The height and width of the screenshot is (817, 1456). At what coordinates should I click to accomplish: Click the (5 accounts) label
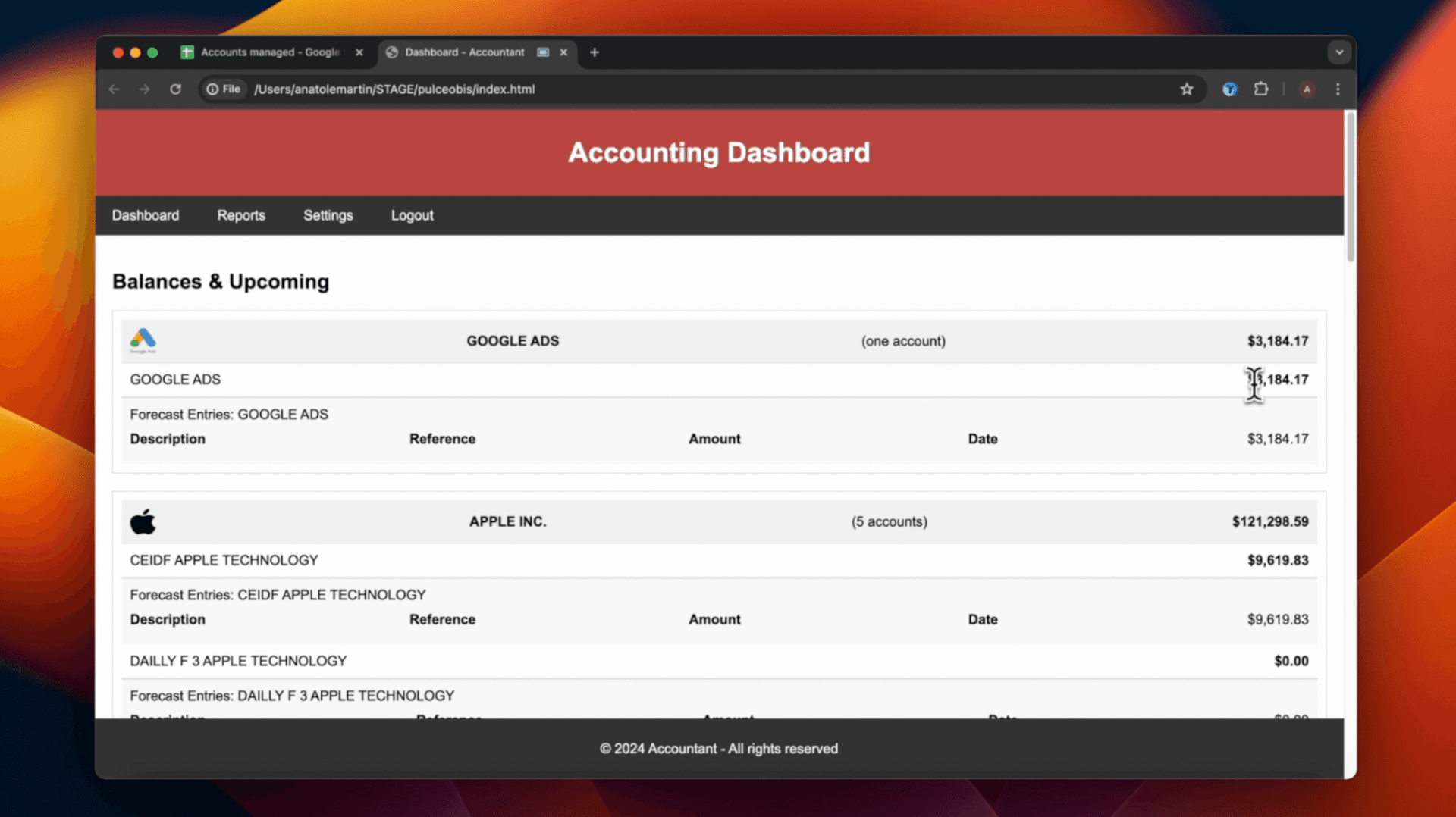click(889, 521)
